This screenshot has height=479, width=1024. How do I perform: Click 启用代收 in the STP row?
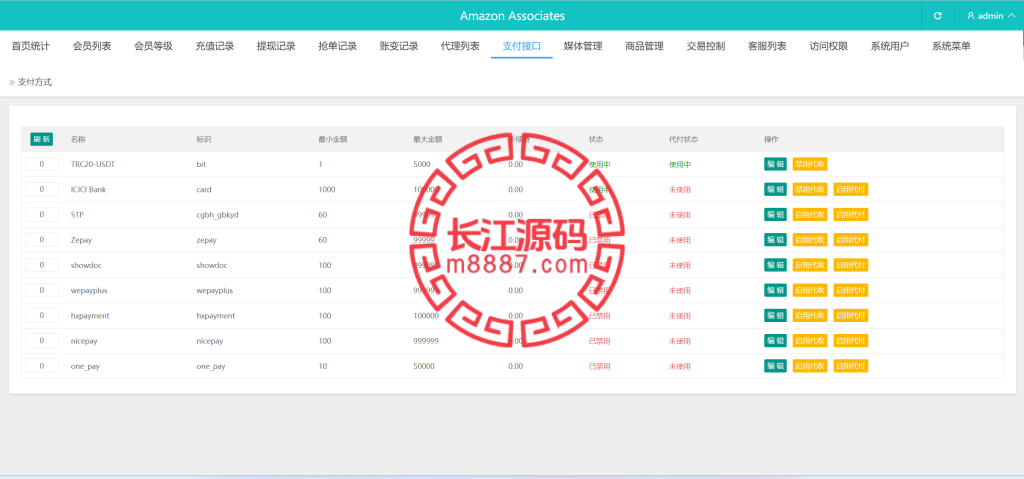tap(810, 214)
